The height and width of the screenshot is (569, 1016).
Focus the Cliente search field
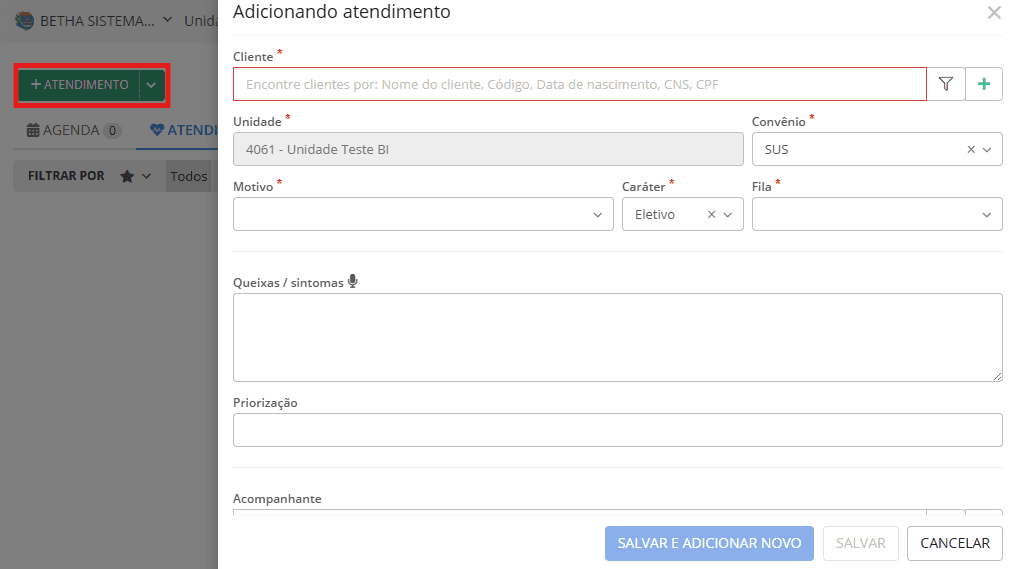[580, 85]
